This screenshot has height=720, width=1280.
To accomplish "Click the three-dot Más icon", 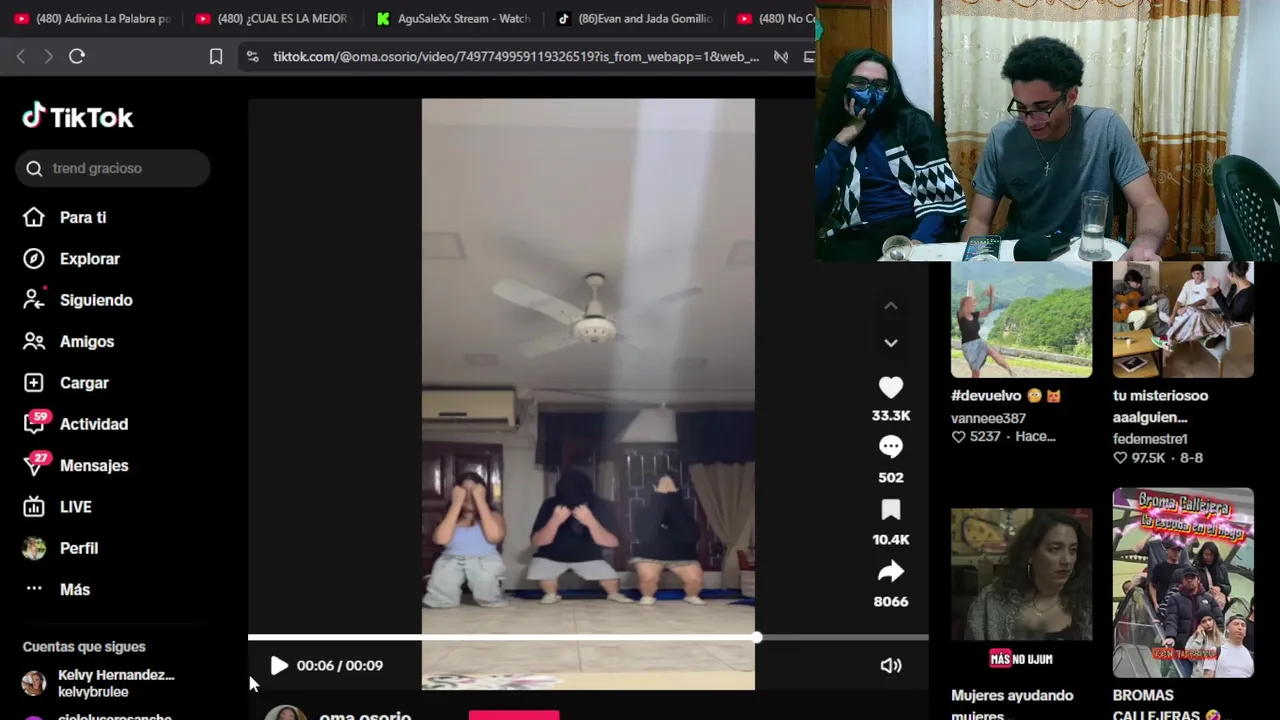I will [x=34, y=589].
